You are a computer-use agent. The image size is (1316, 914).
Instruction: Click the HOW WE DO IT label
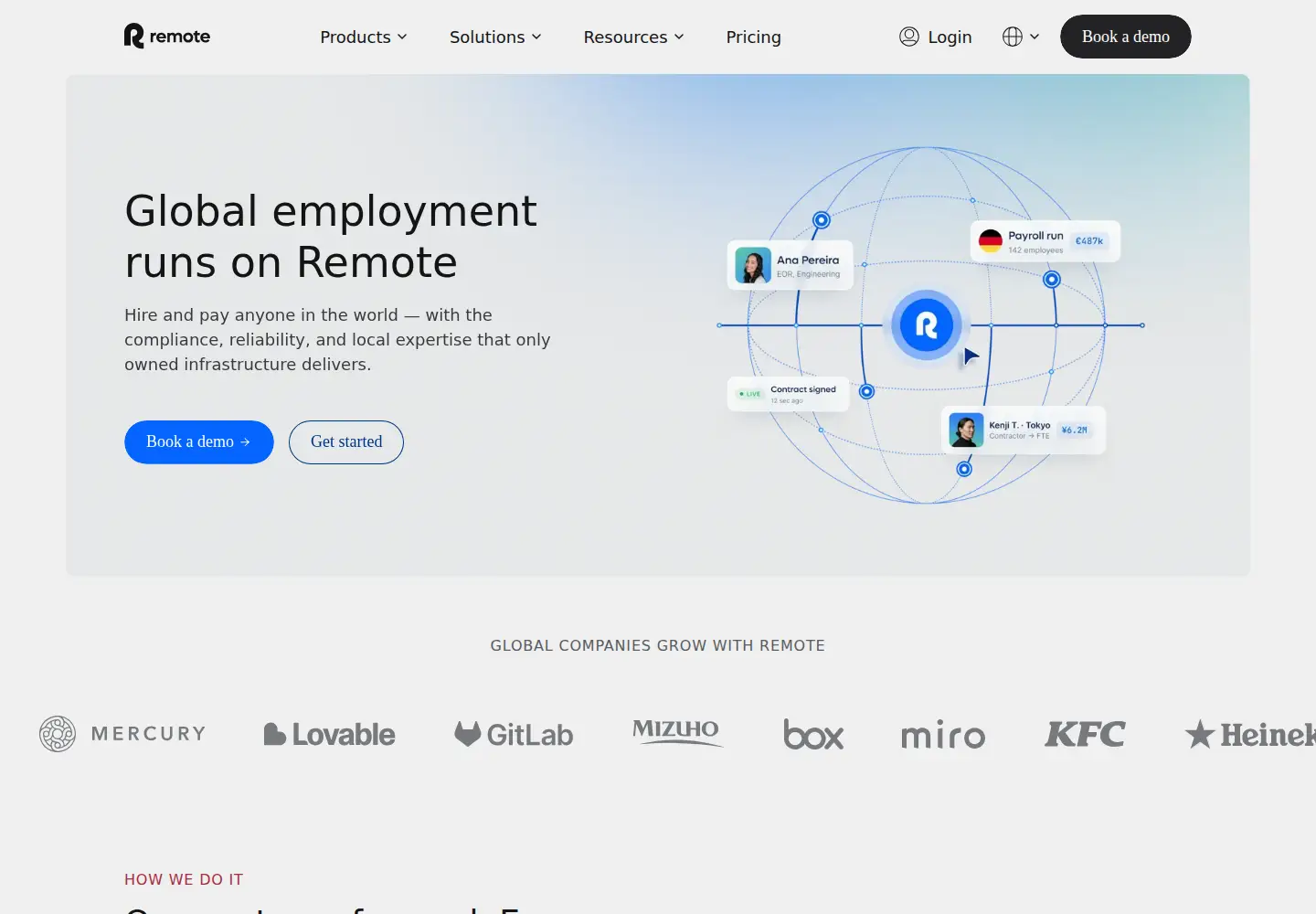coord(184,879)
